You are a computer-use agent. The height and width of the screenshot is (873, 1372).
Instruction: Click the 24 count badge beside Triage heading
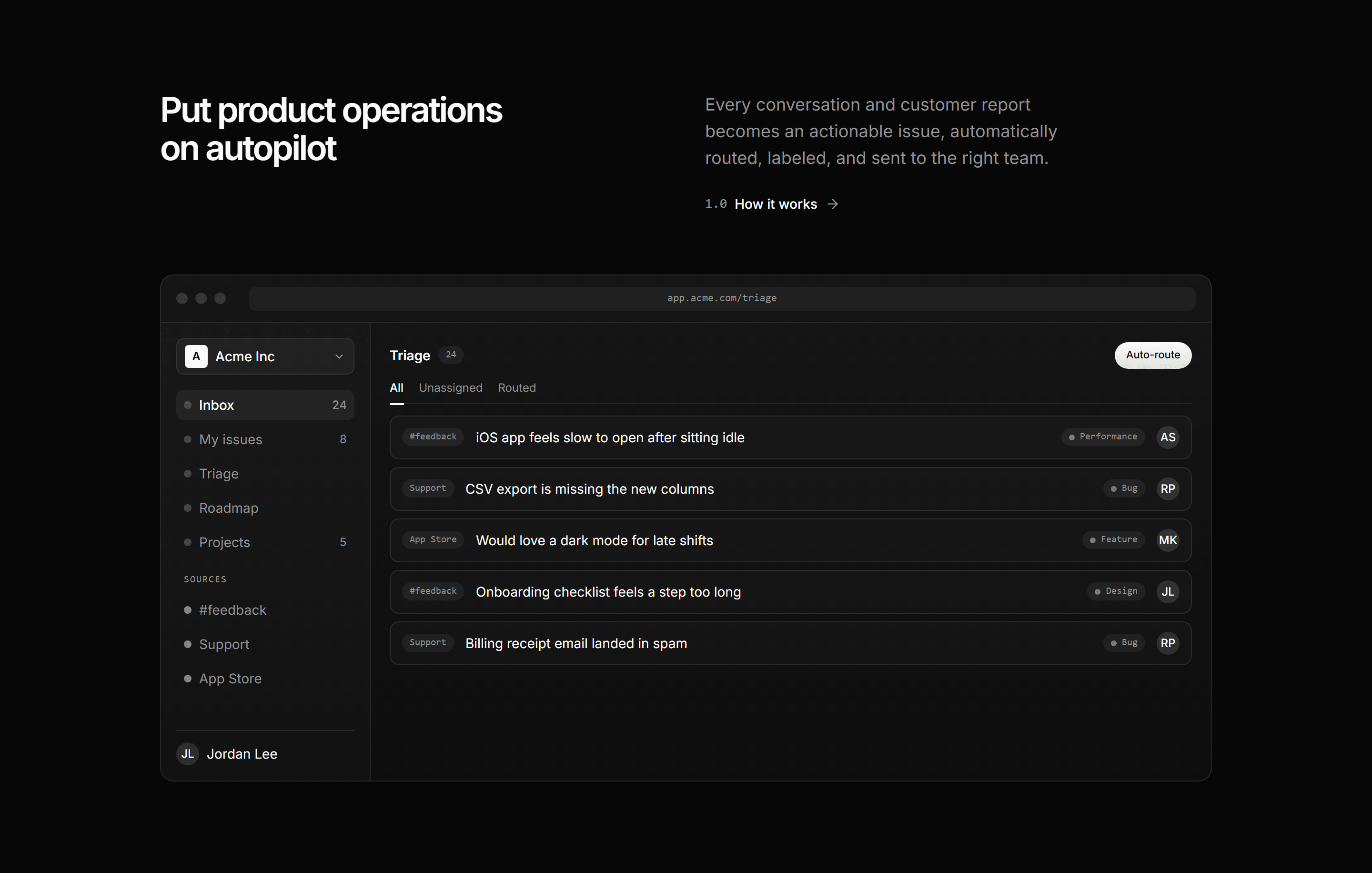click(x=451, y=355)
